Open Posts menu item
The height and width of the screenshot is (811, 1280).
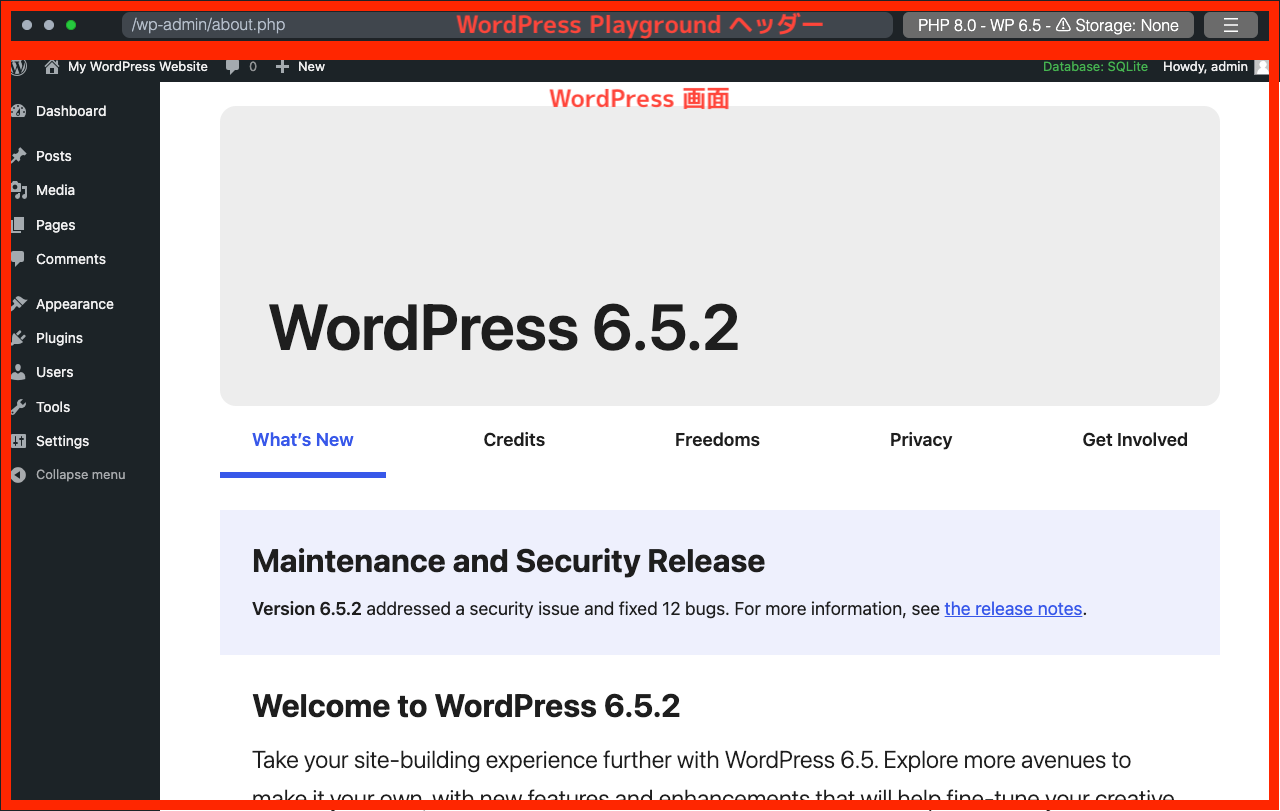click(54, 156)
